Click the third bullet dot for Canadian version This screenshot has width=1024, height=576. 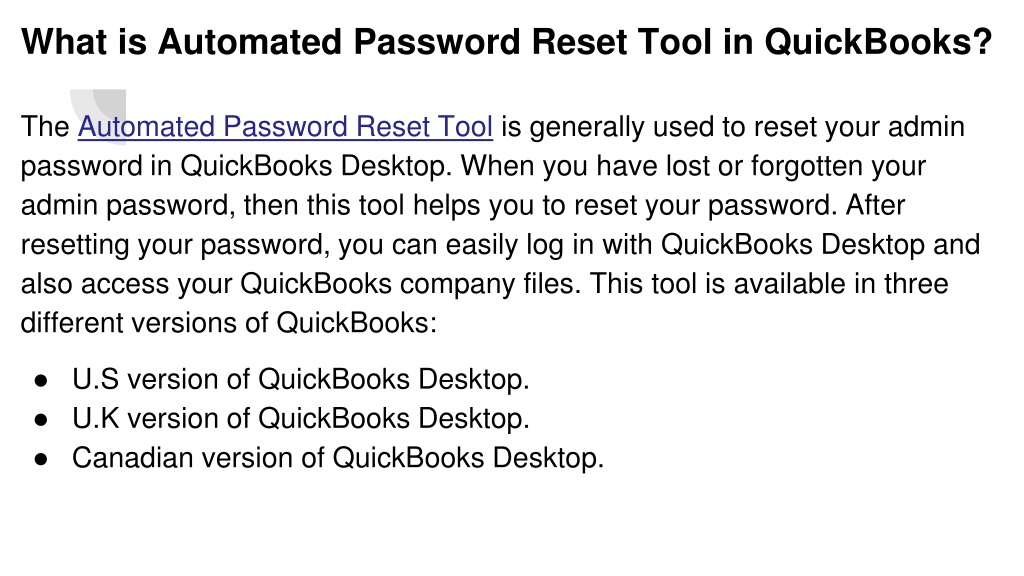[x=41, y=459]
